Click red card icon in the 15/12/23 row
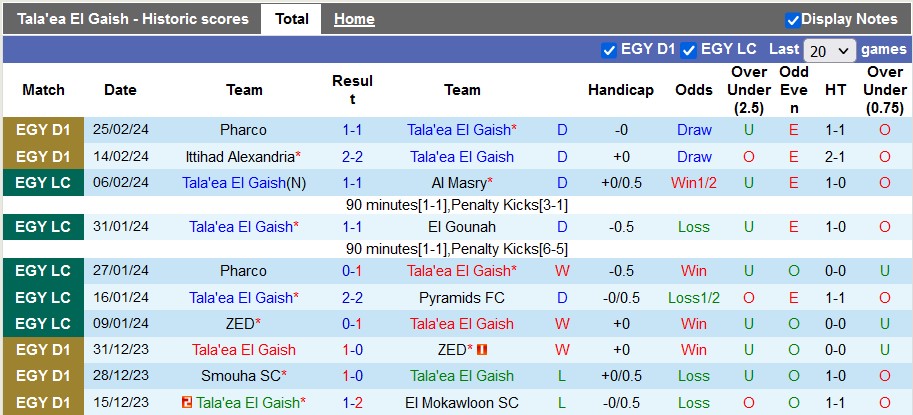Screen dimensions: 913x415 [187, 402]
